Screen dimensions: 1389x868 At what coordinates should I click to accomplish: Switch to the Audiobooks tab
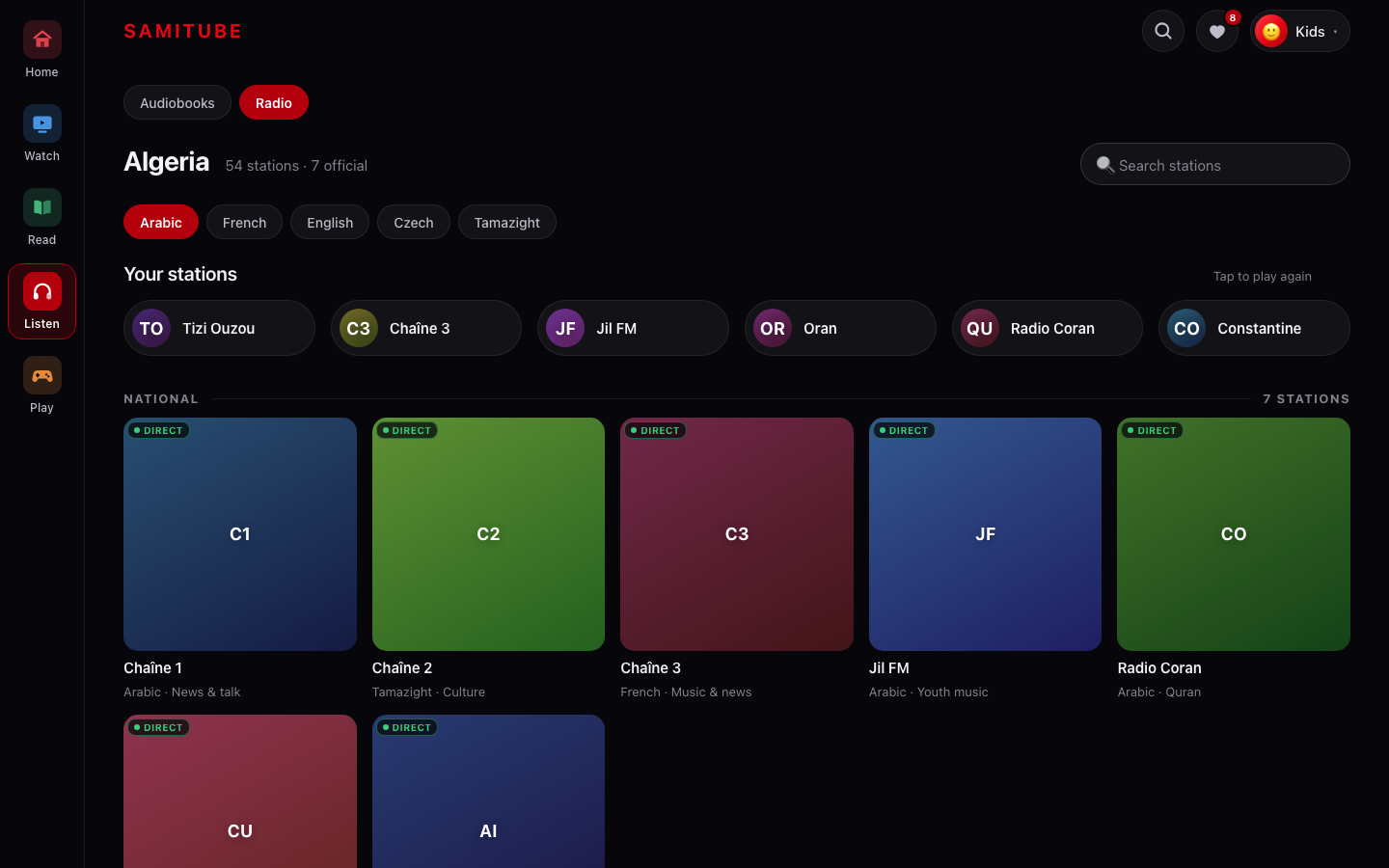(x=177, y=102)
